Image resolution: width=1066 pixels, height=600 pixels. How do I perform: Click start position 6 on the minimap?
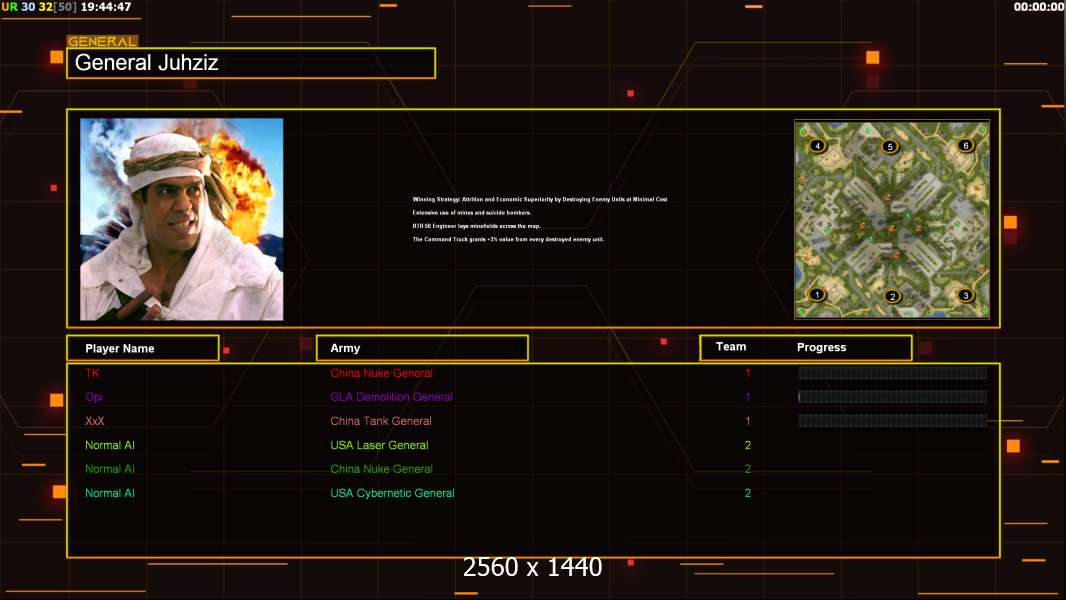(x=965, y=146)
